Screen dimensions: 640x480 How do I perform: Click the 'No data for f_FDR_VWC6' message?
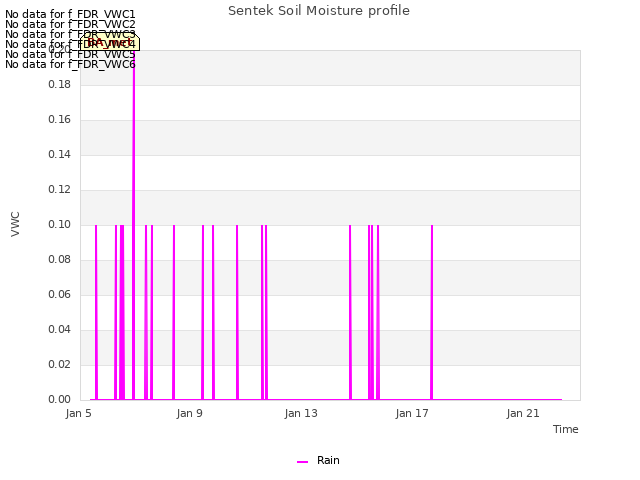tap(70, 64)
